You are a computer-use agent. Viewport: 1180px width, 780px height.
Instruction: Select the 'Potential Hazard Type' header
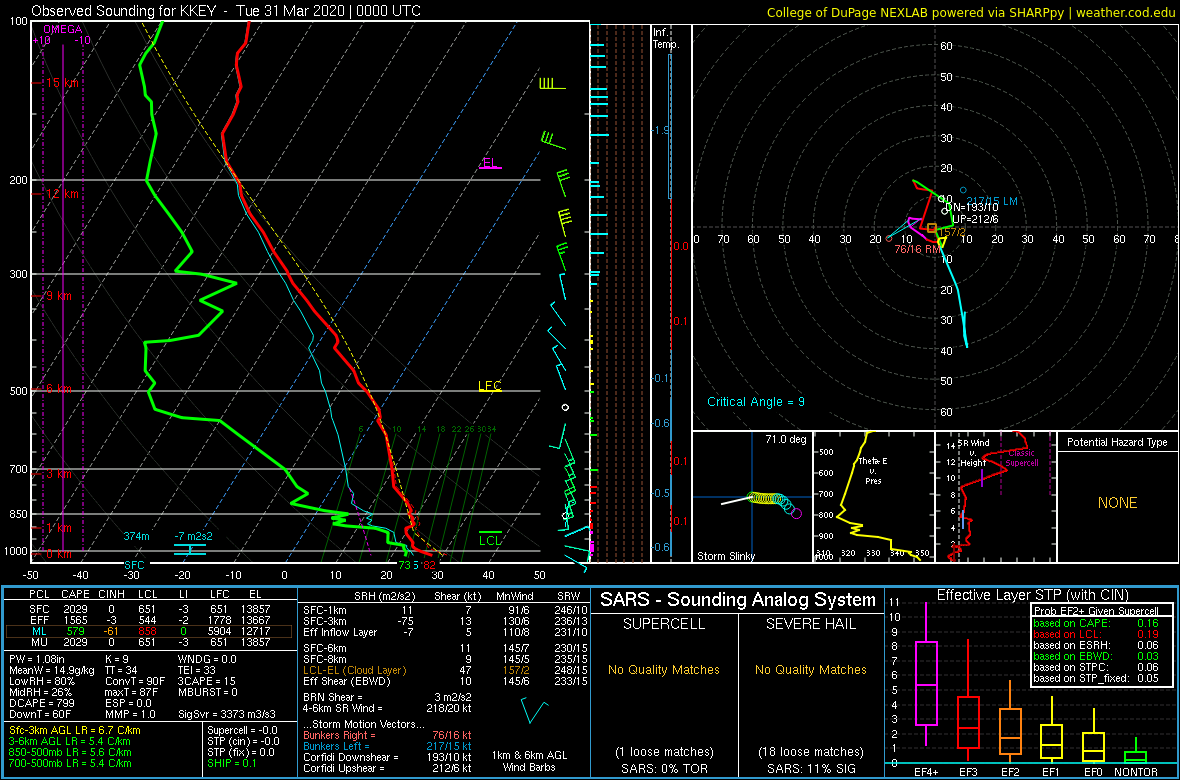pyautogui.click(x=1117, y=442)
